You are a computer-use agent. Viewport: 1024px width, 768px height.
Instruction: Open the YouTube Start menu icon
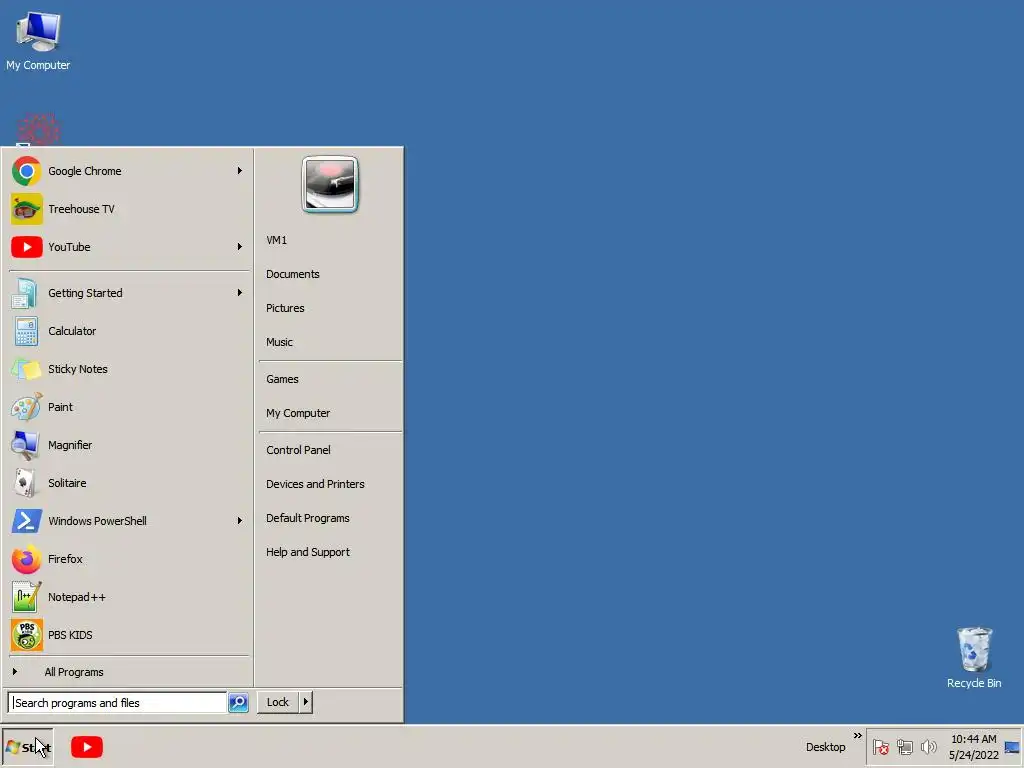tap(26, 247)
